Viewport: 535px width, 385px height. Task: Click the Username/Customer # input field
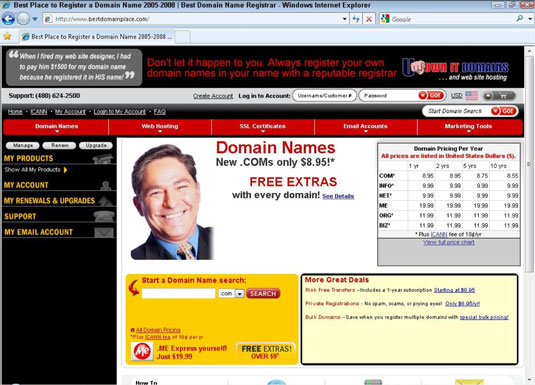(x=324, y=96)
